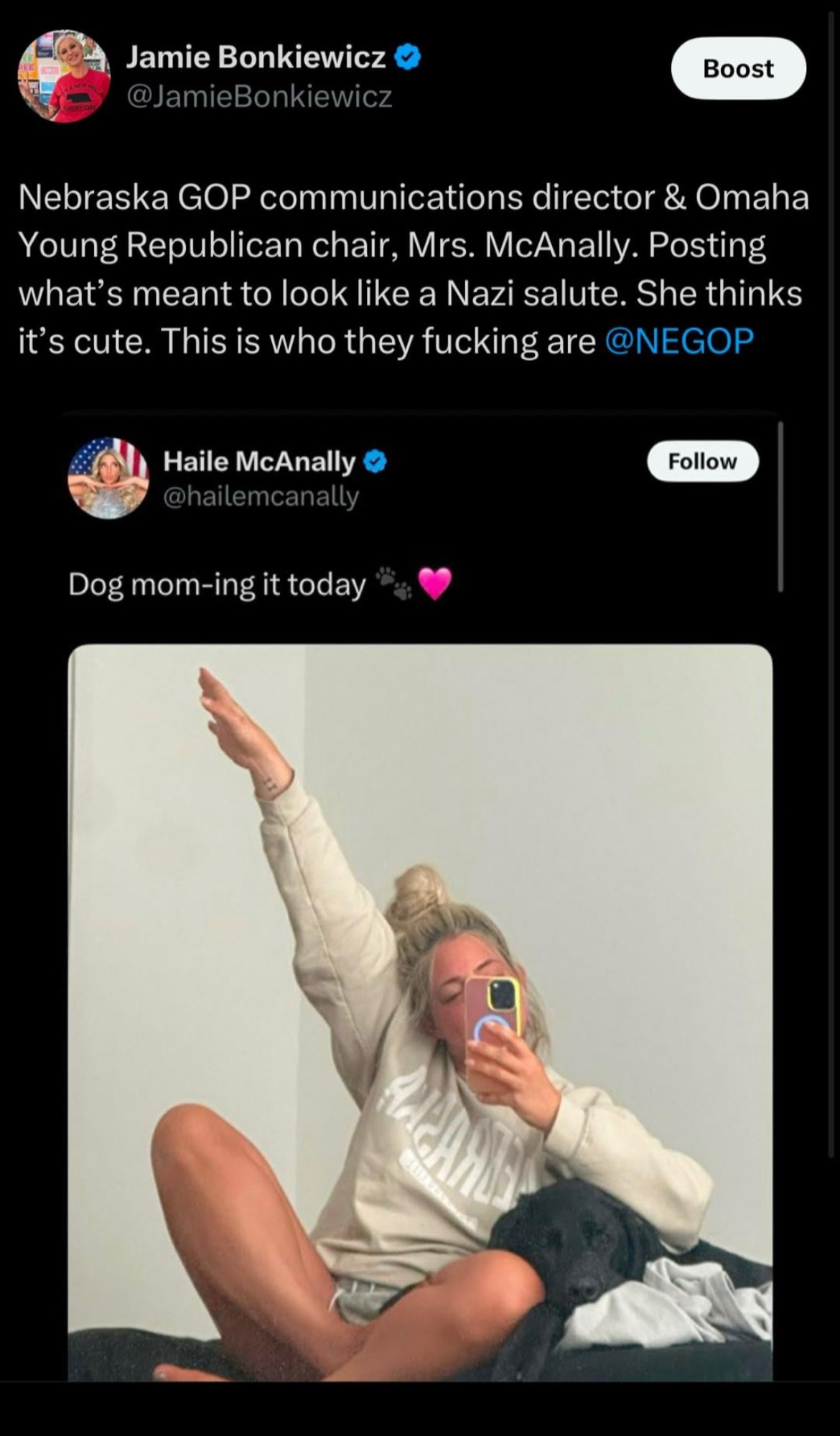Open the @hailemcanally handle
The width and height of the screenshot is (840, 1436).
[x=261, y=497]
